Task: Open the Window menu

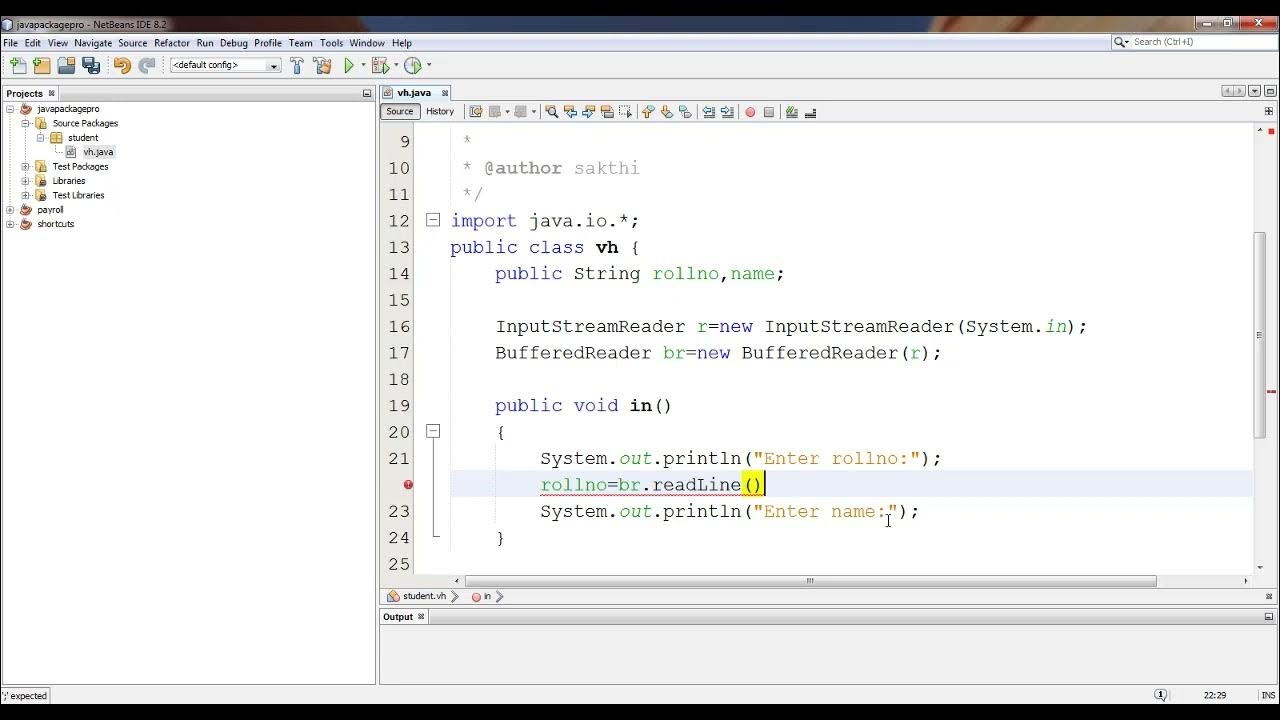Action: coord(367,43)
